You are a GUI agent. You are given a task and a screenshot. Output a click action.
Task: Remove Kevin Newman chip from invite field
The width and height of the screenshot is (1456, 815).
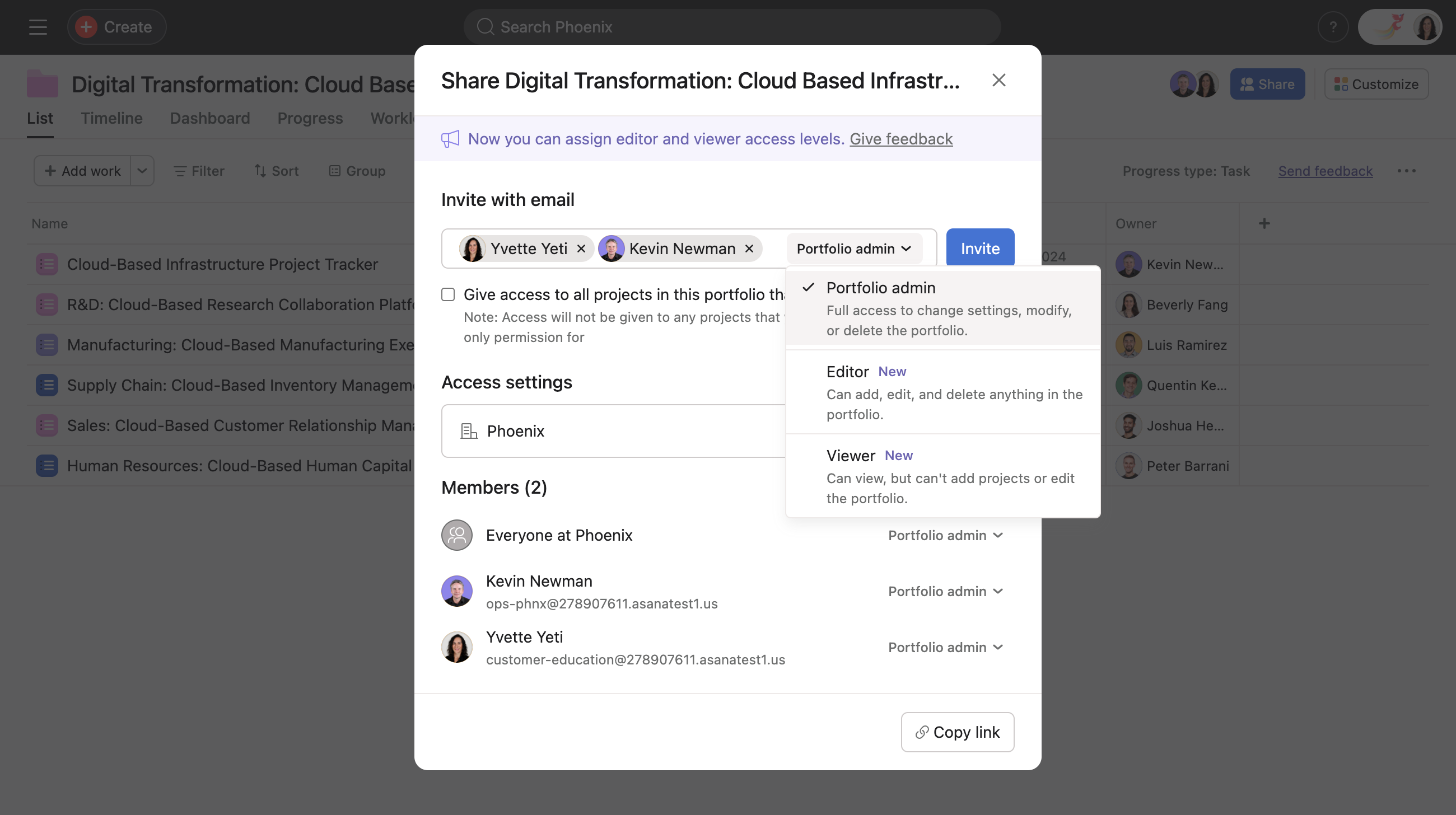pos(749,249)
